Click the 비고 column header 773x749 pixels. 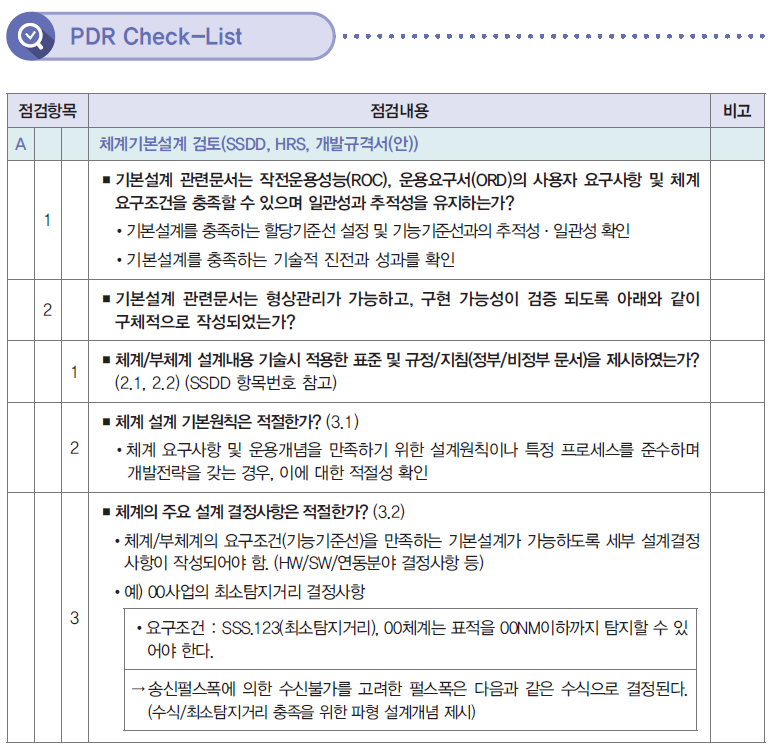click(x=737, y=110)
